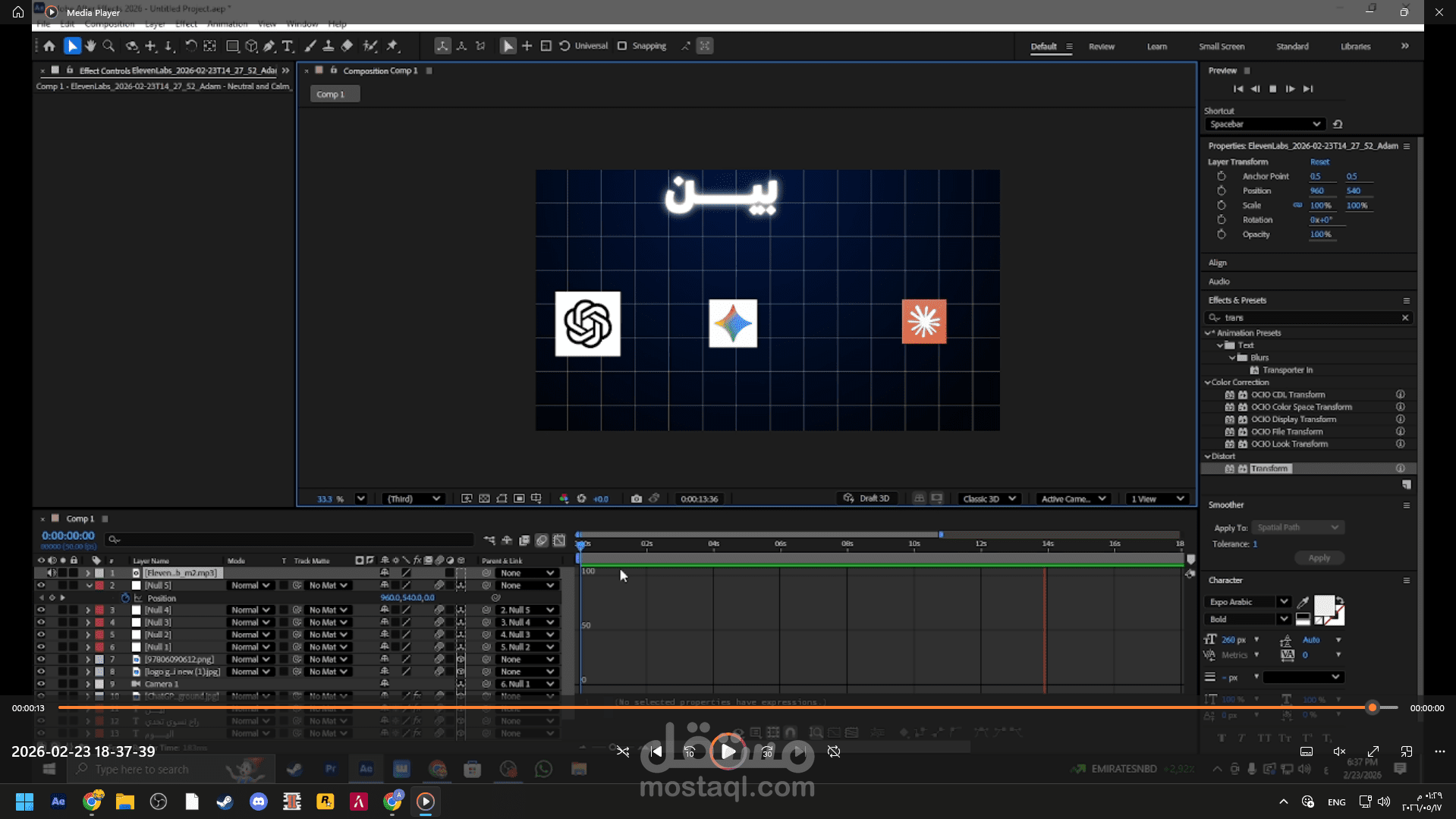The image size is (1456, 819).
Task: Switch to the Learn workspace
Action: [1157, 47]
